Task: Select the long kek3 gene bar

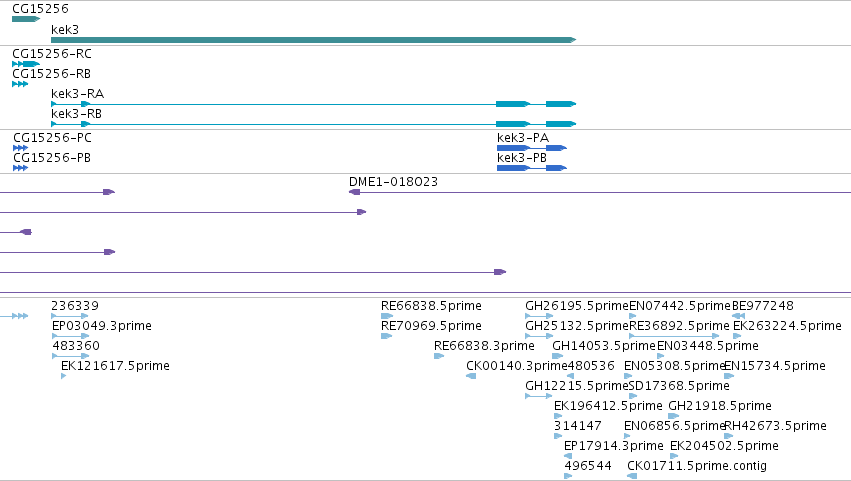Action: click(313, 40)
